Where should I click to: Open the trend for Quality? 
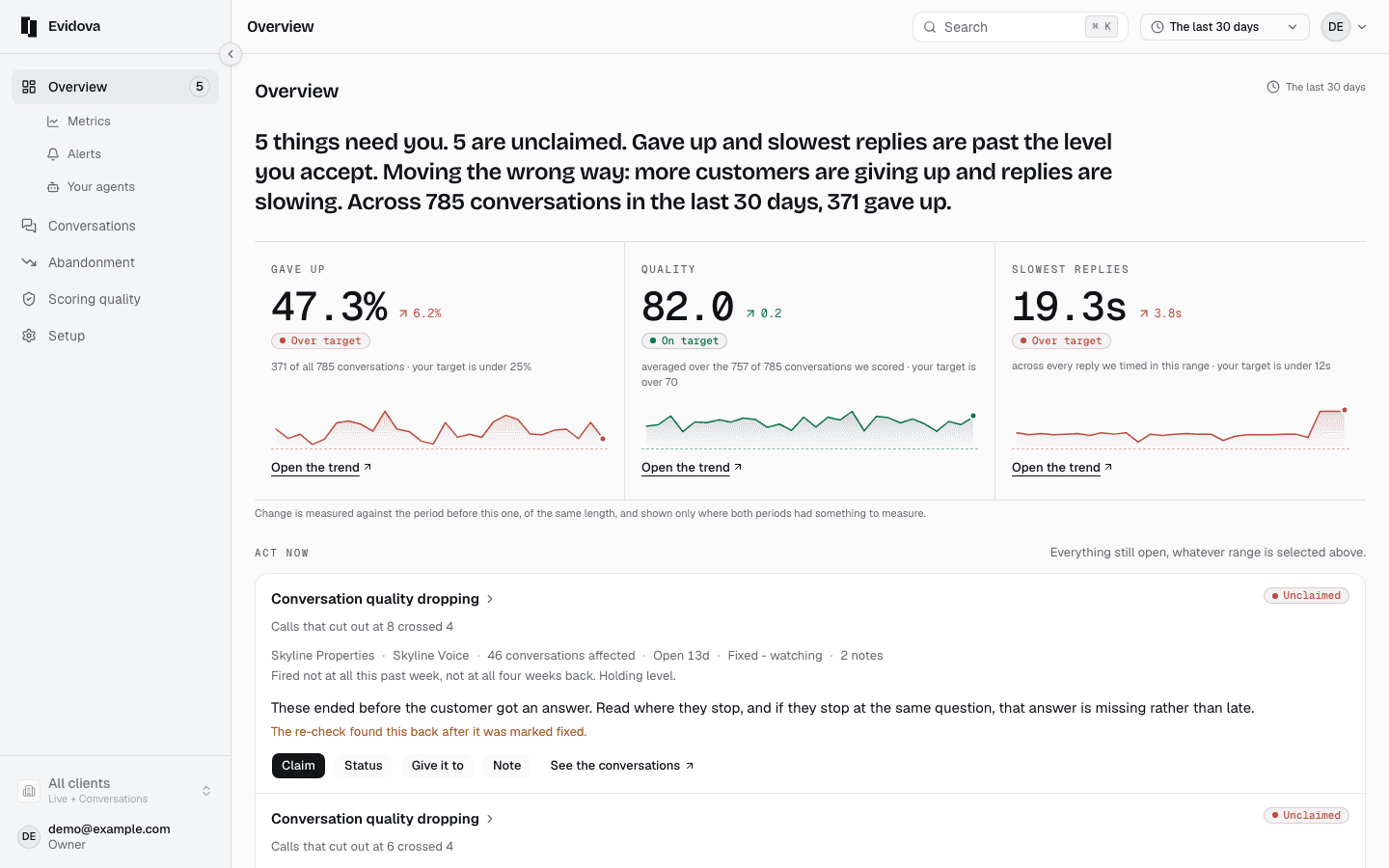point(692,468)
